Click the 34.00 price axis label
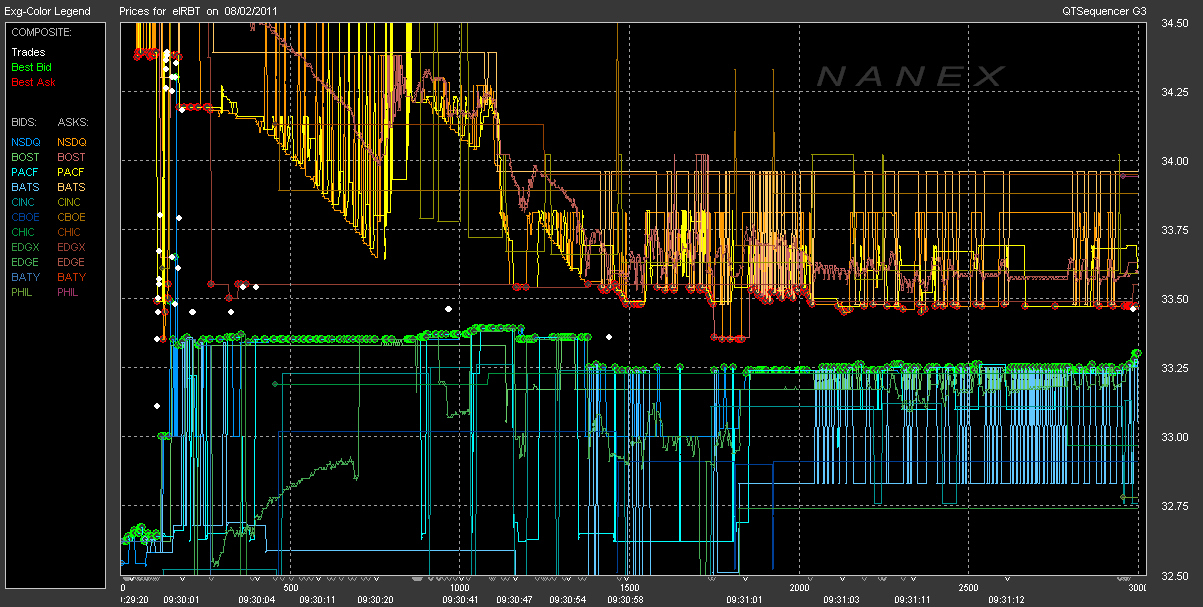This screenshot has height=607, width=1203. 1174,161
